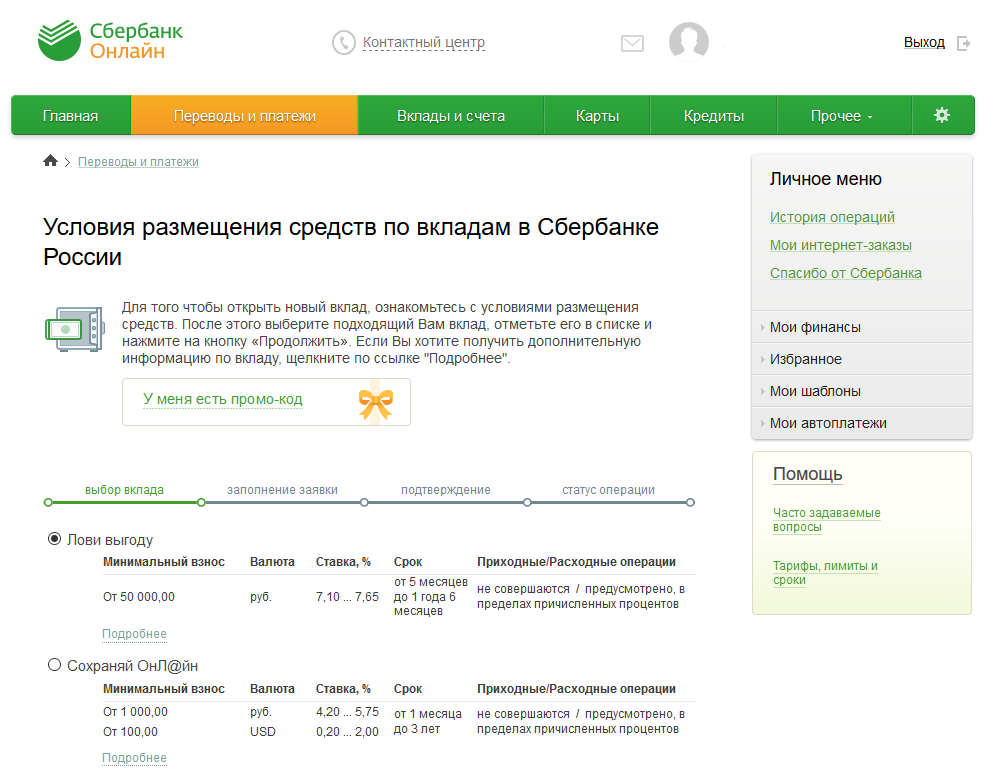Screen dimensions: 994x768
Task: Click the заполнение заявки progress step
Action: click(282, 490)
